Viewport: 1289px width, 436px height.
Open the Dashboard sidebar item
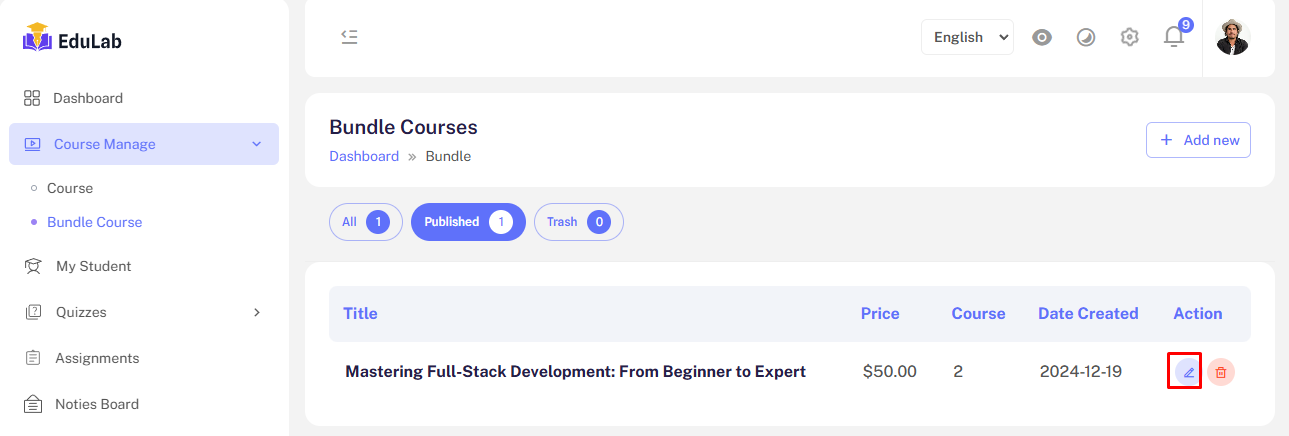point(88,98)
